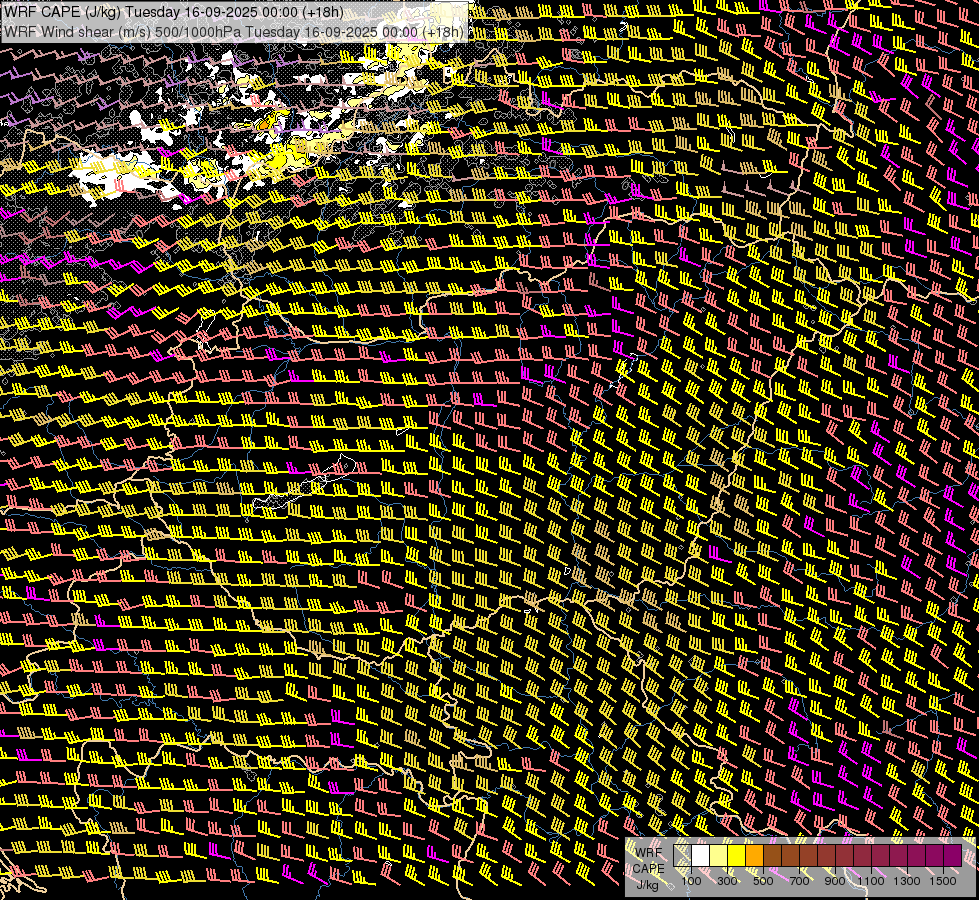
Task: Click the WRF CAPE title line
Action: click(x=174, y=13)
